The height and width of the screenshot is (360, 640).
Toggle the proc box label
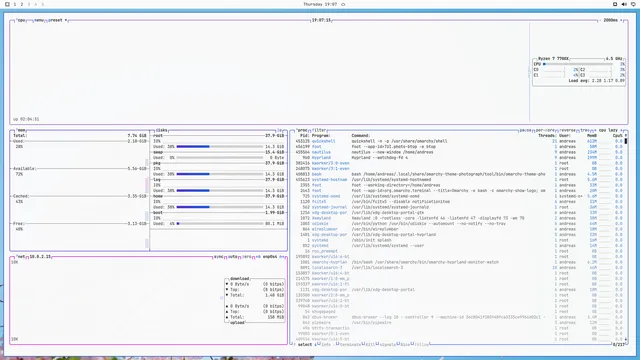(x=302, y=130)
